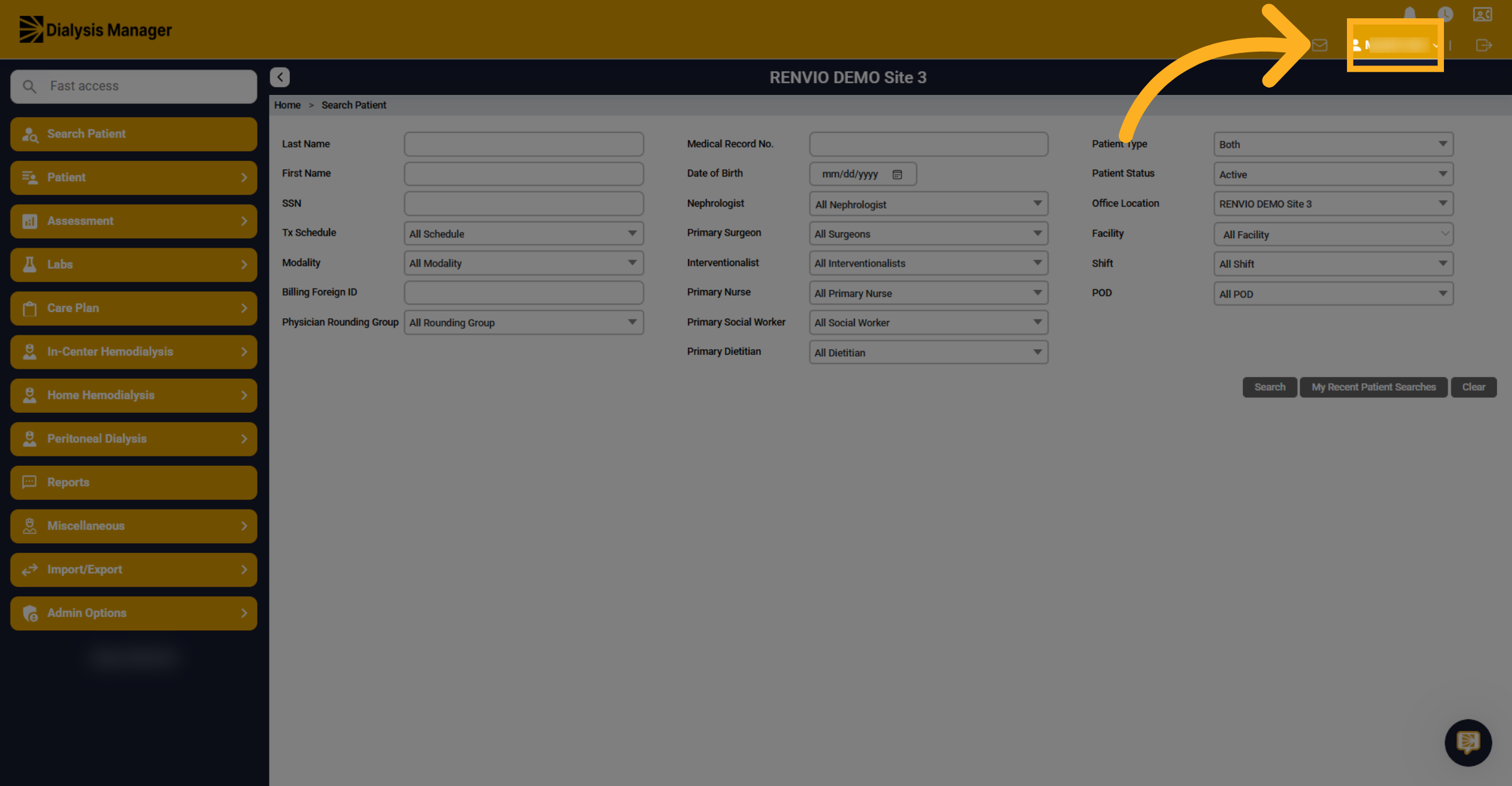1512x786 pixels.
Task: Expand the Miscellaneous menu
Action: point(134,526)
